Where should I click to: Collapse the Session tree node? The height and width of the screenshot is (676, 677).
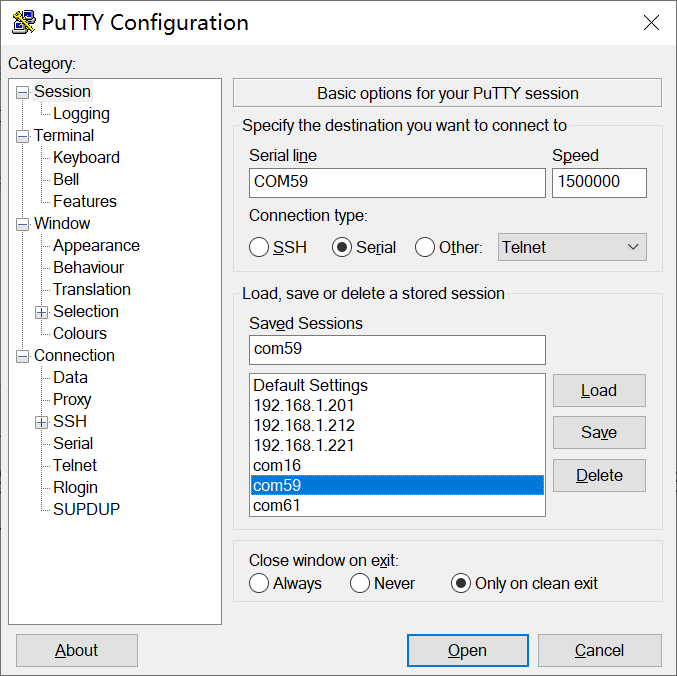click(22, 92)
